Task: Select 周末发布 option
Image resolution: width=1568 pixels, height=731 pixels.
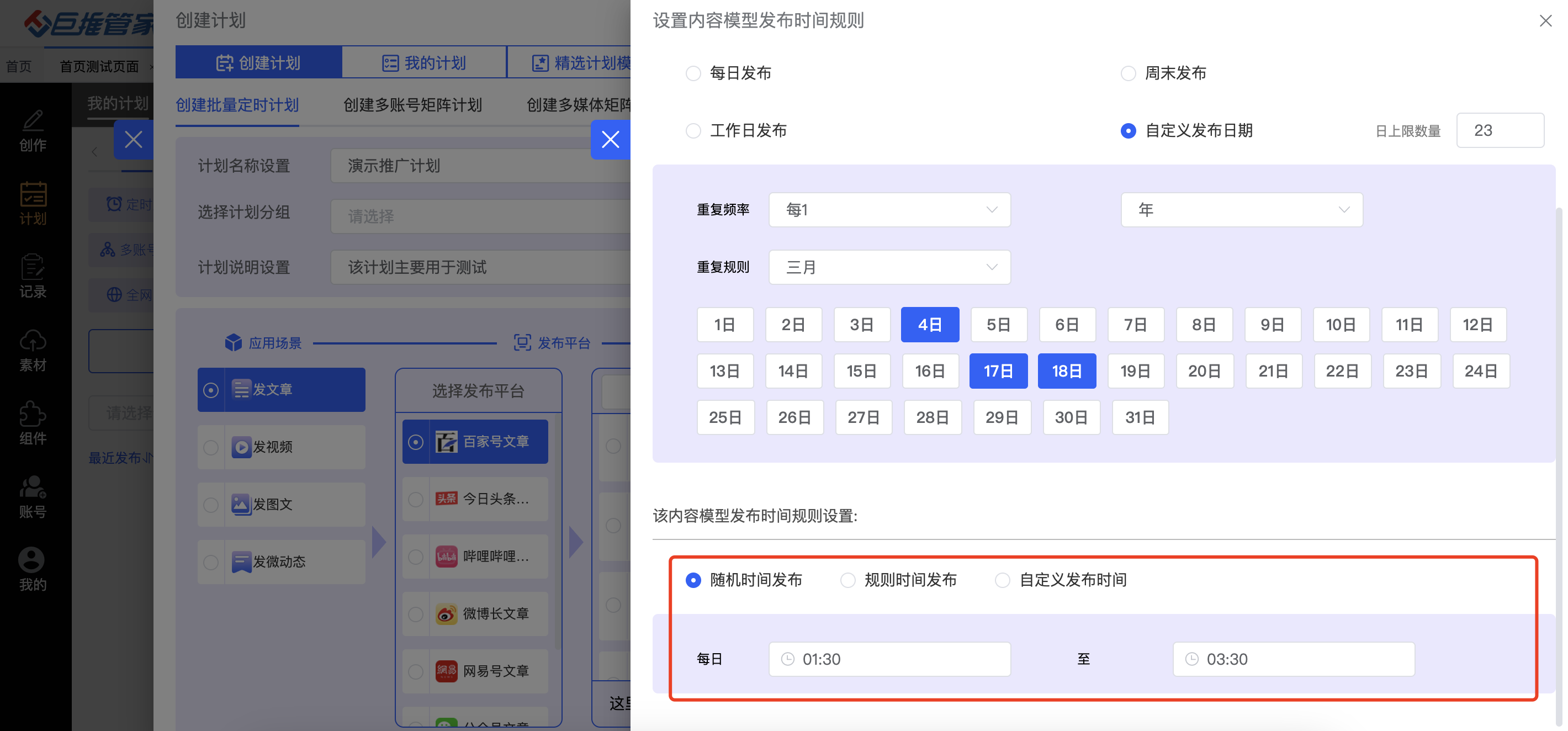Action: tap(1128, 72)
